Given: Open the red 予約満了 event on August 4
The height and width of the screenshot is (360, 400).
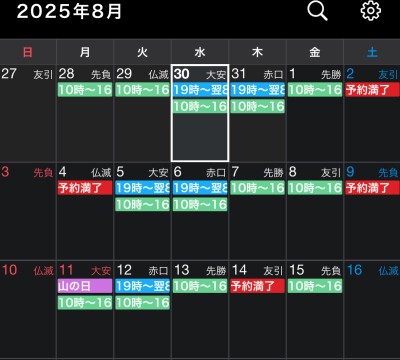Looking at the screenshot, I should click(85, 188).
